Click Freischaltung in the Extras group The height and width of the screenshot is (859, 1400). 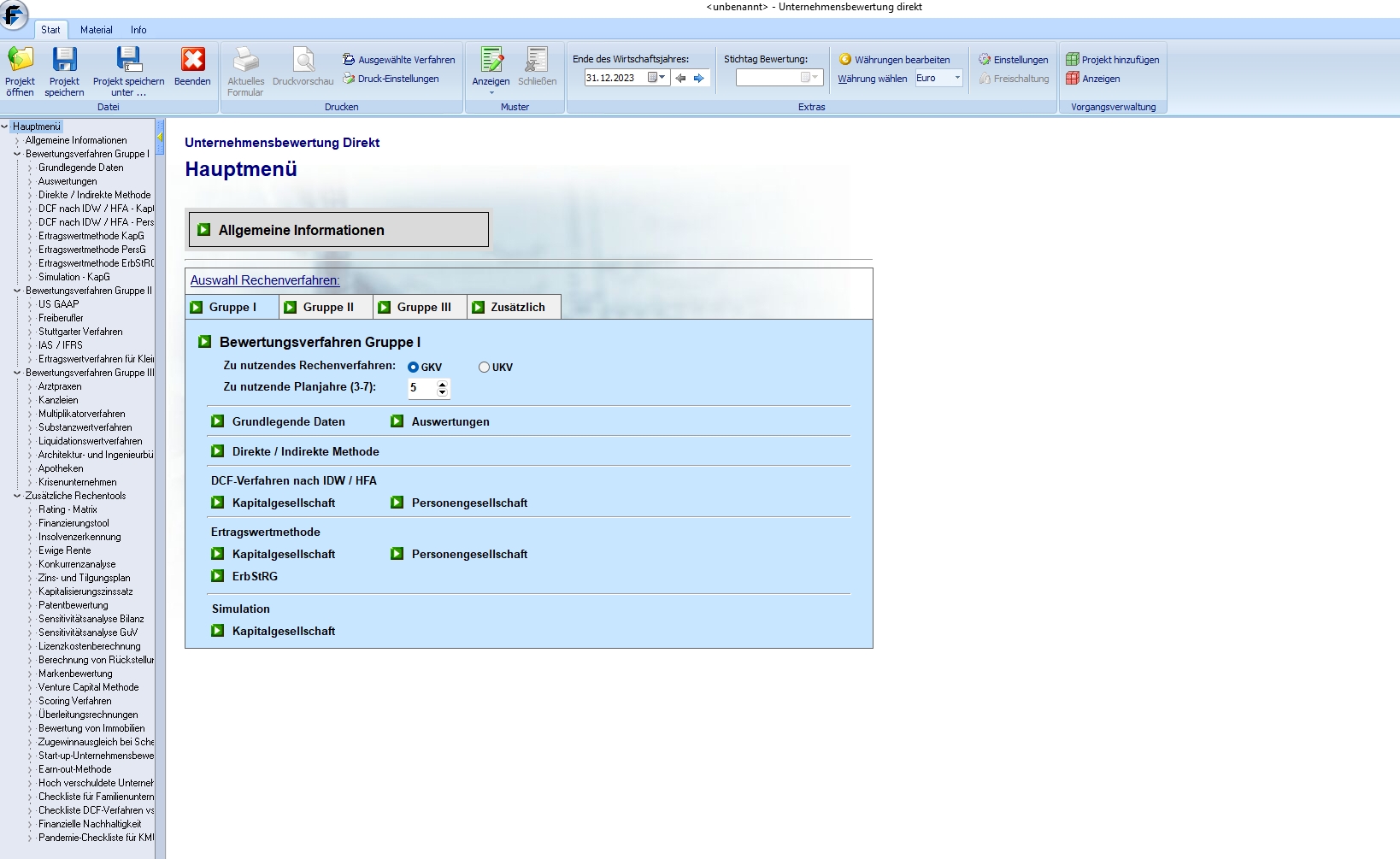tap(1014, 79)
